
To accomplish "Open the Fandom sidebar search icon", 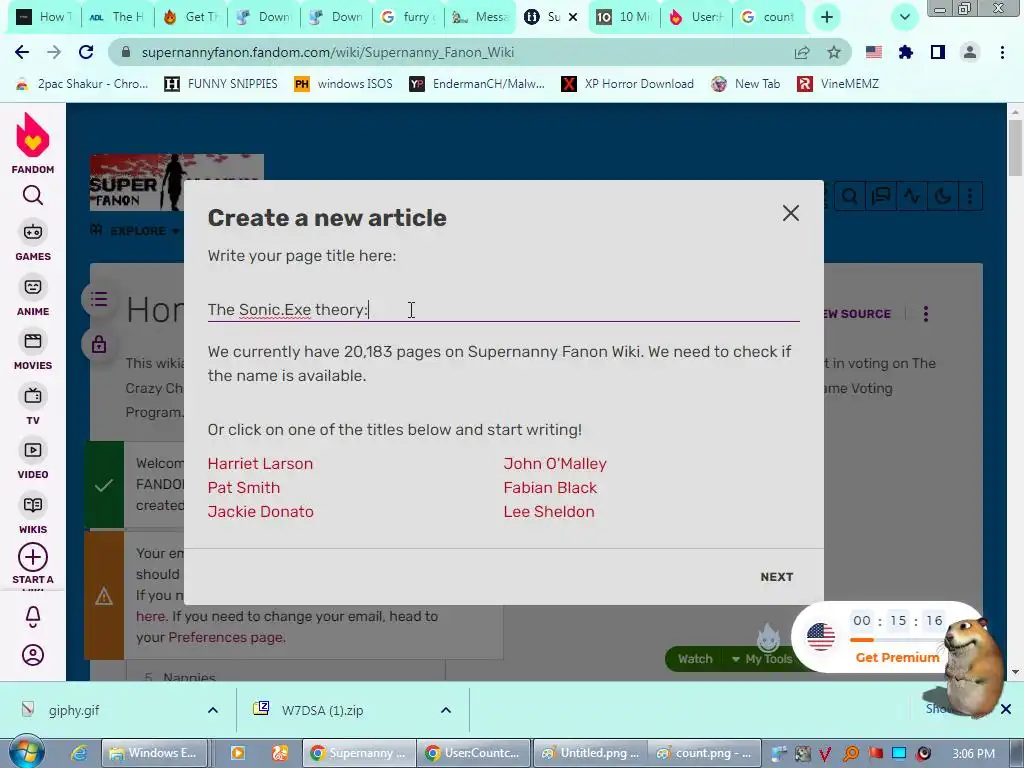I will [33, 195].
